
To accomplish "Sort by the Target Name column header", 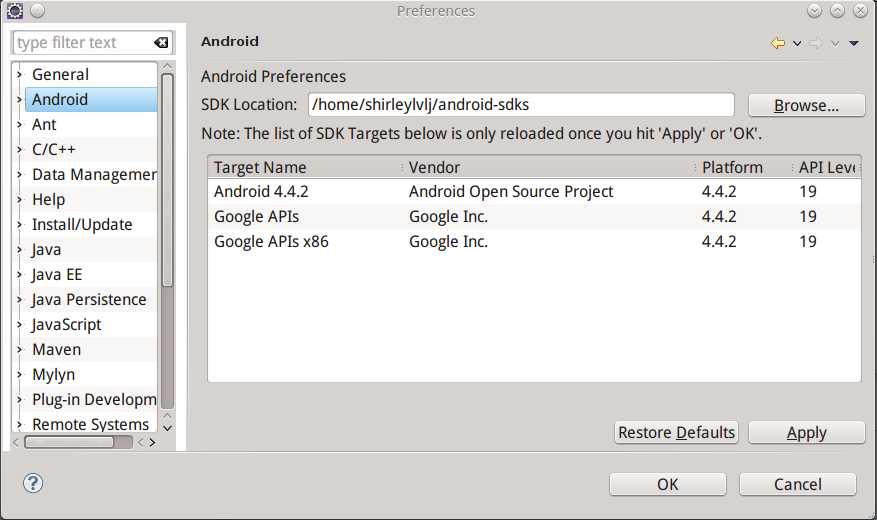I will pos(305,167).
